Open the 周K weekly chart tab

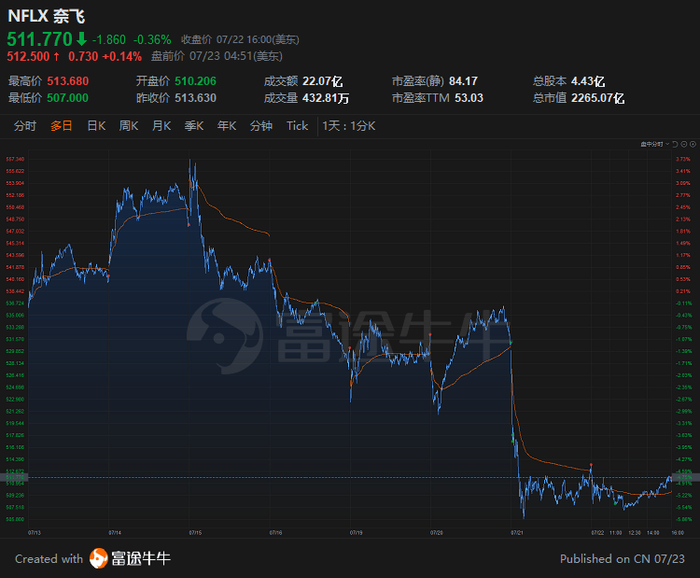pyautogui.click(x=129, y=126)
